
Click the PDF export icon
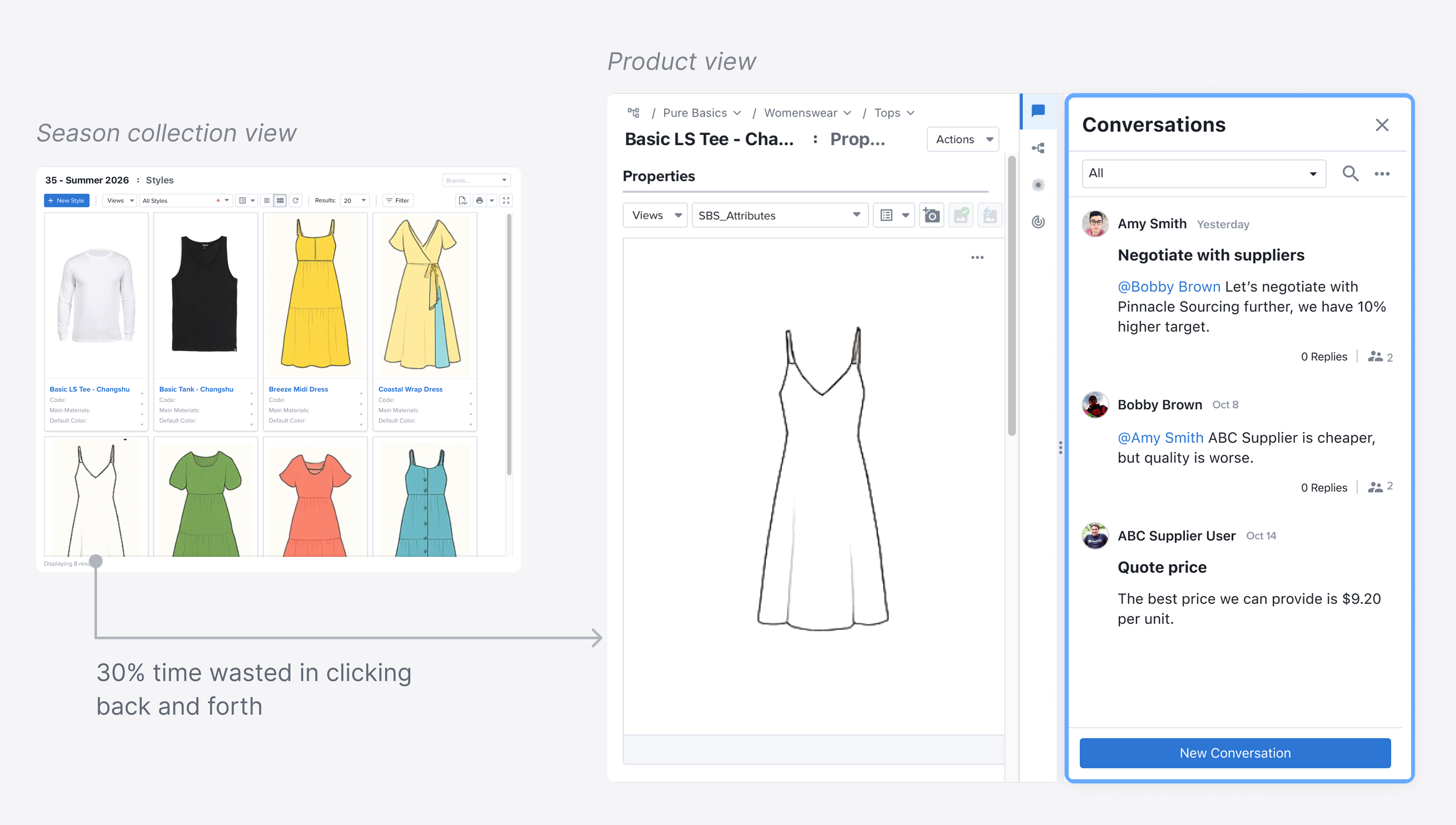click(463, 201)
